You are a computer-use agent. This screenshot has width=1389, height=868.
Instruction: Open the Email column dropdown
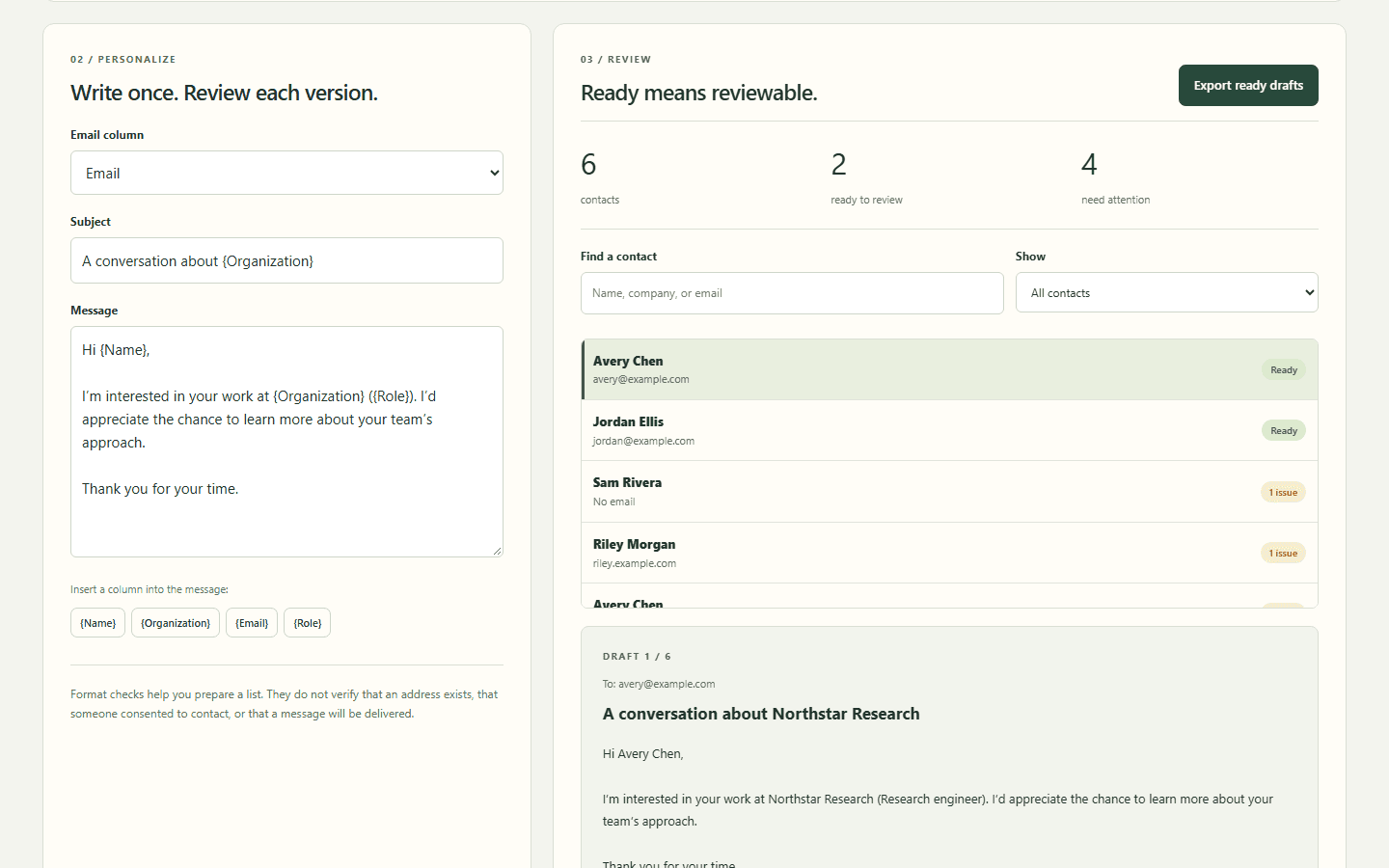tap(286, 173)
